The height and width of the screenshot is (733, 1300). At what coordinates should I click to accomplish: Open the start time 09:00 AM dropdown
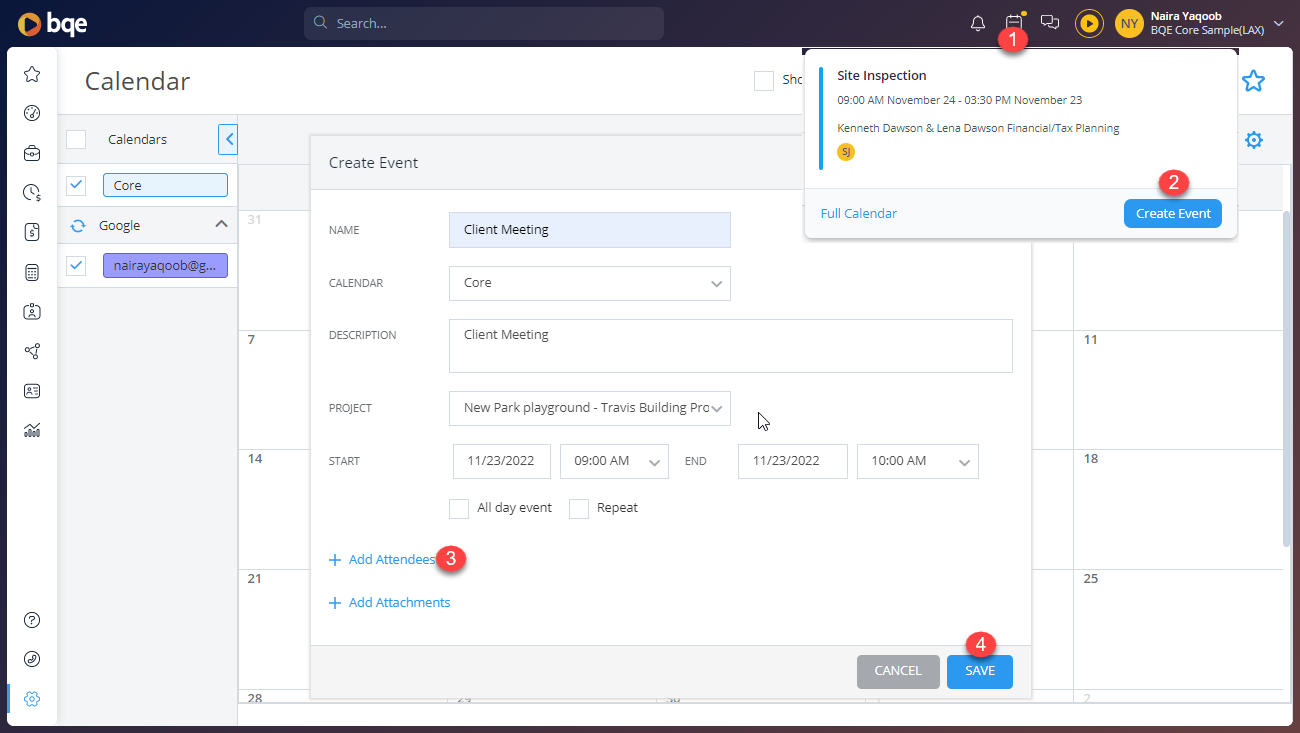[x=614, y=461]
